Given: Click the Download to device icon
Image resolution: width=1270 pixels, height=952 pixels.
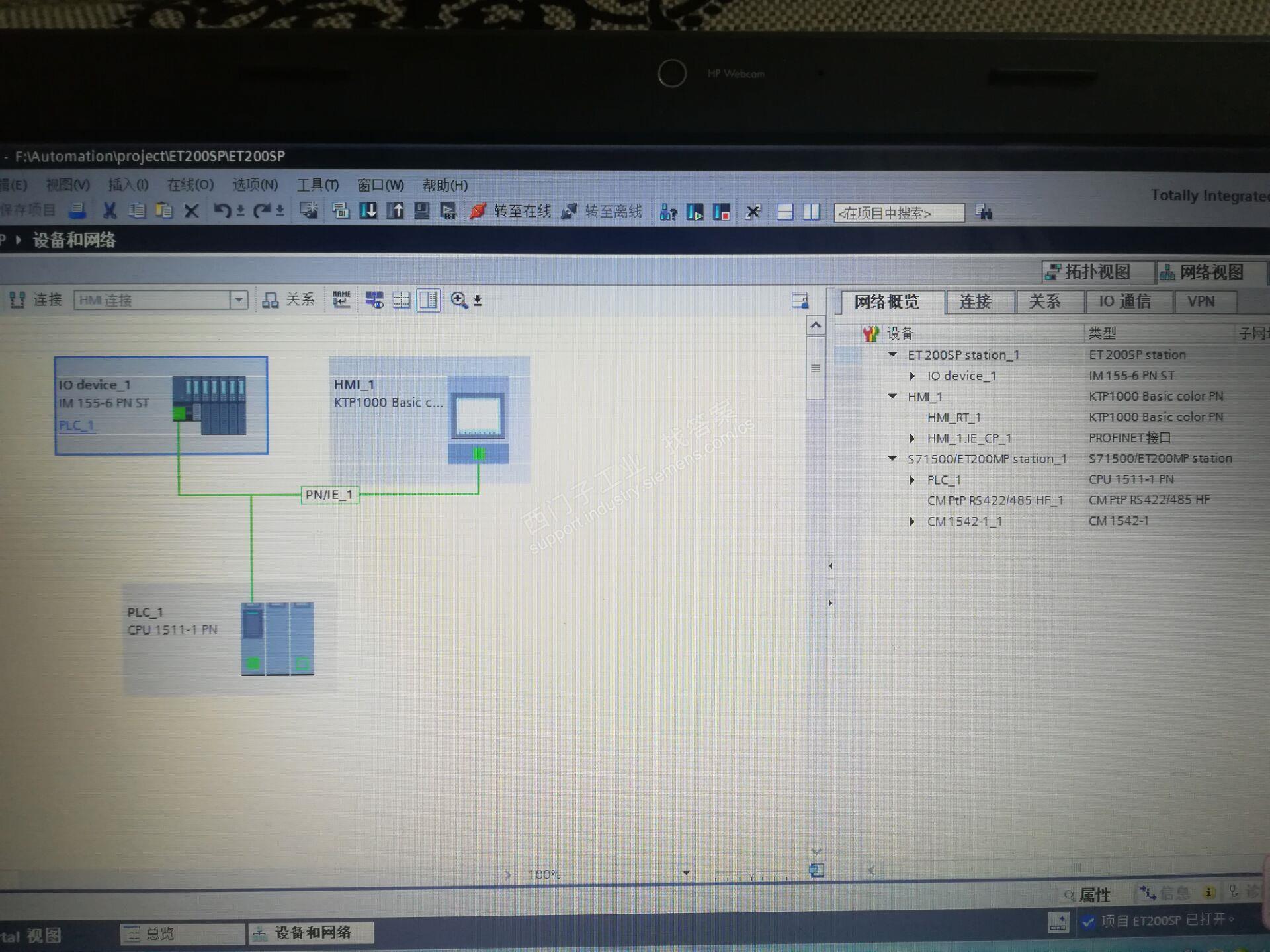Looking at the screenshot, I should tap(368, 211).
